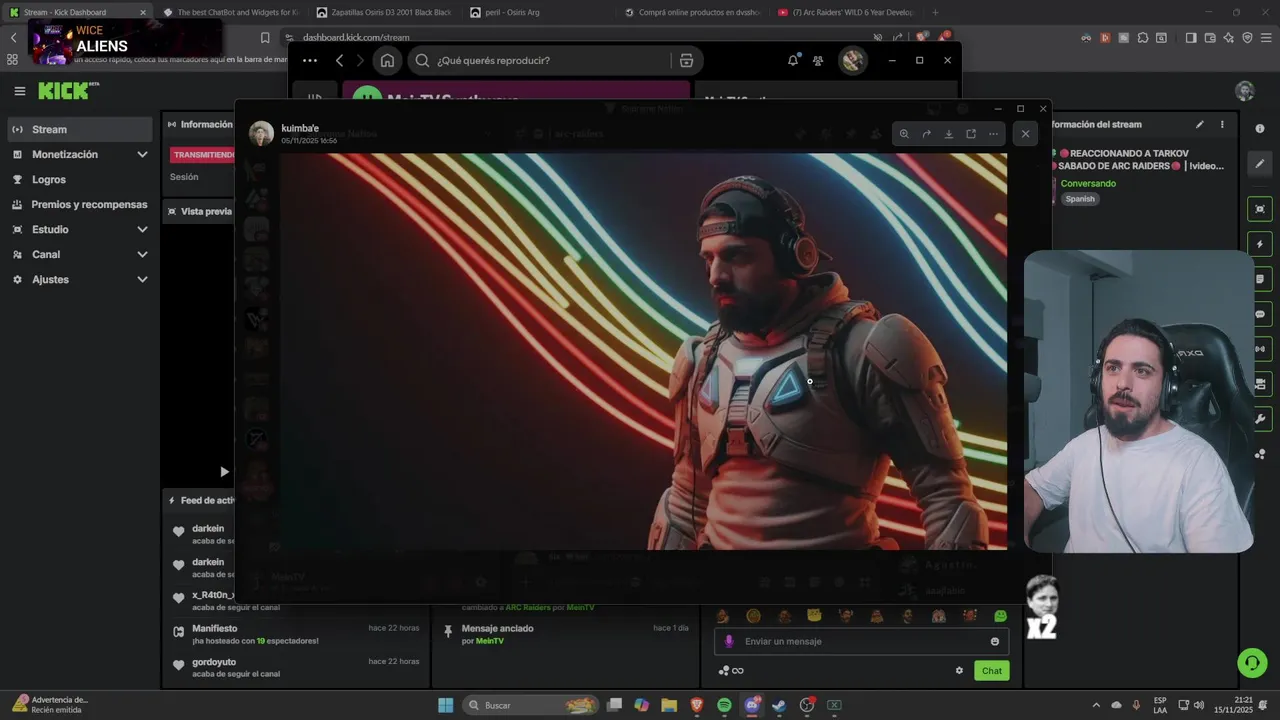Forward the image using the arrow icon
The image size is (1280, 720).
(x=926, y=134)
